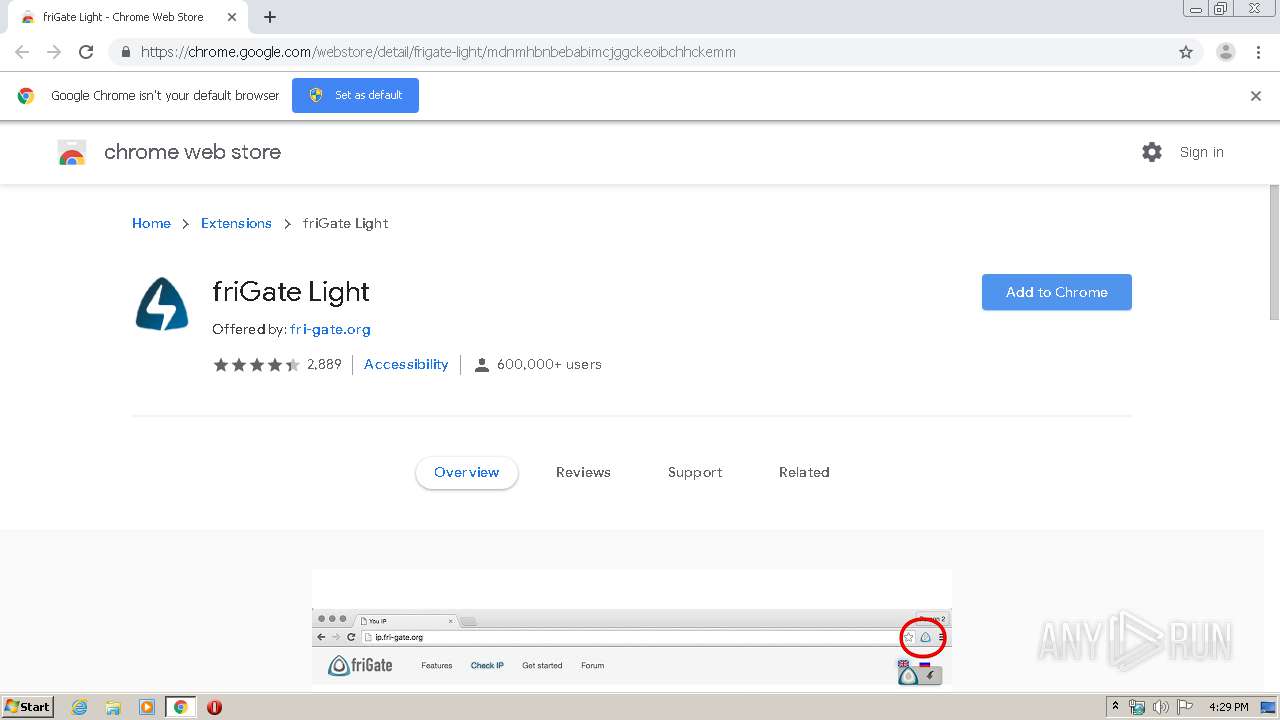Click the friGate Light title heading
This screenshot has height=720, width=1280.
point(291,291)
